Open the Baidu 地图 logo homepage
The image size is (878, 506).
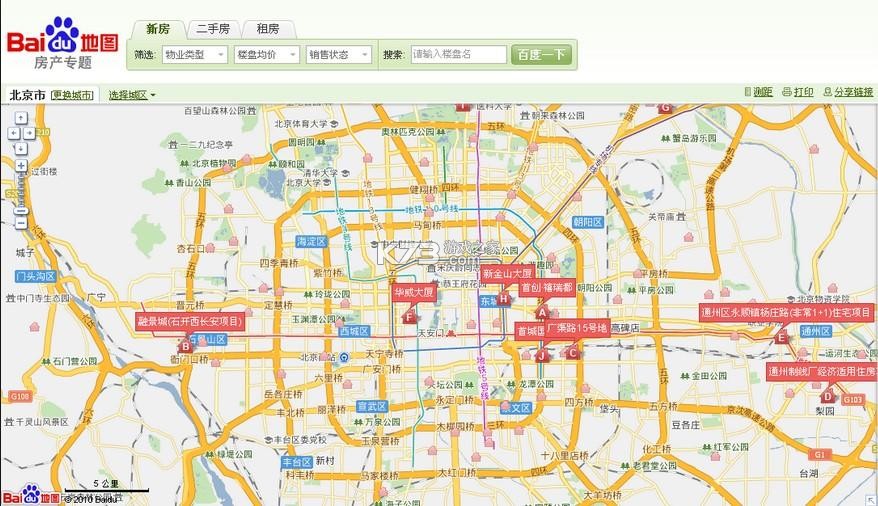click(x=63, y=44)
